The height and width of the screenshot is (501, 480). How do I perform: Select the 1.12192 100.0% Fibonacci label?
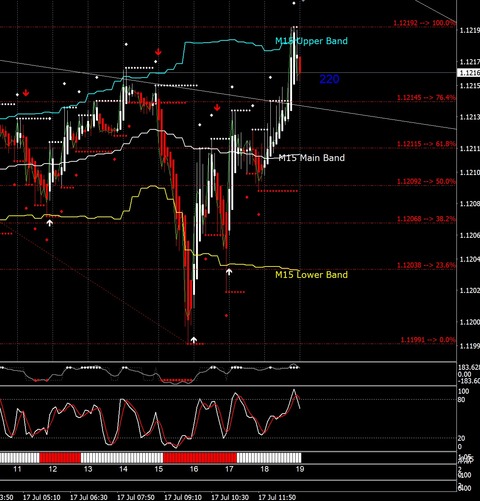click(x=424, y=23)
